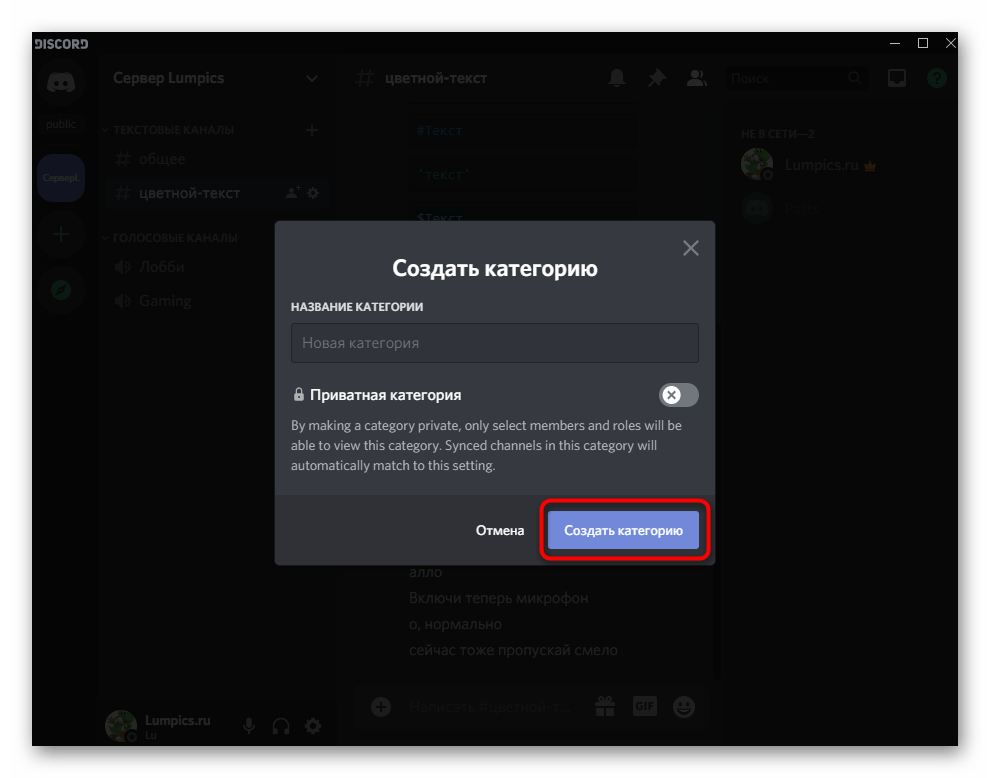Open the help question mark icon
Viewport: 990px width, 778px height.
(936, 78)
